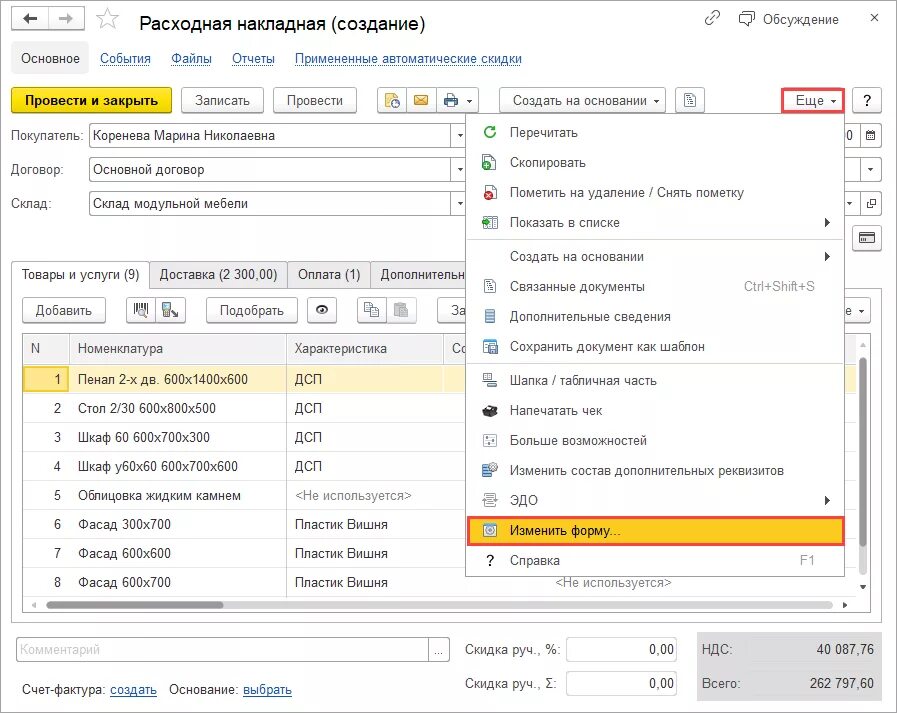Select Больше возможностей menu item

click(x=656, y=441)
